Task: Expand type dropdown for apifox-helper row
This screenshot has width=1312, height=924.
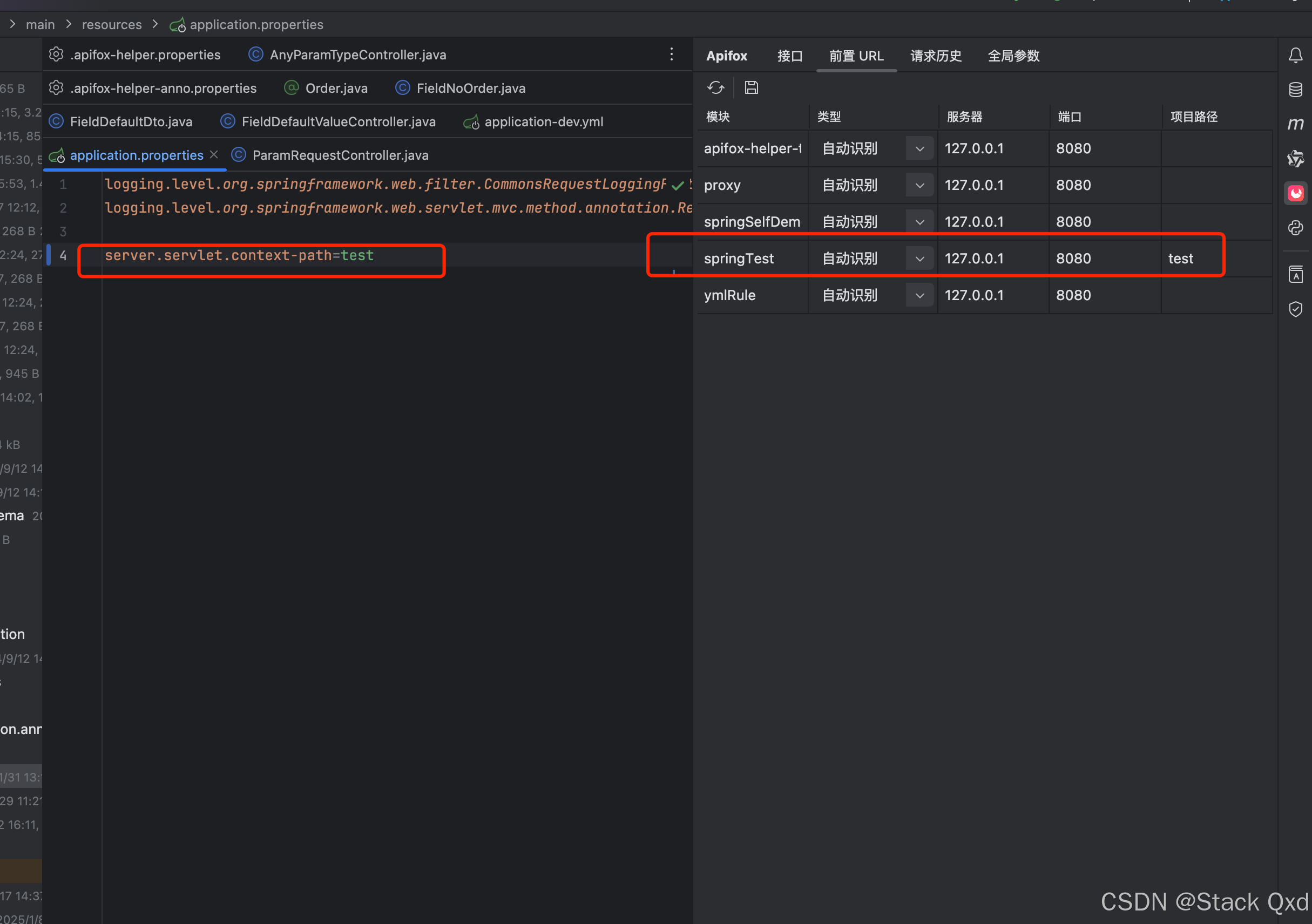Action: [919, 148]
